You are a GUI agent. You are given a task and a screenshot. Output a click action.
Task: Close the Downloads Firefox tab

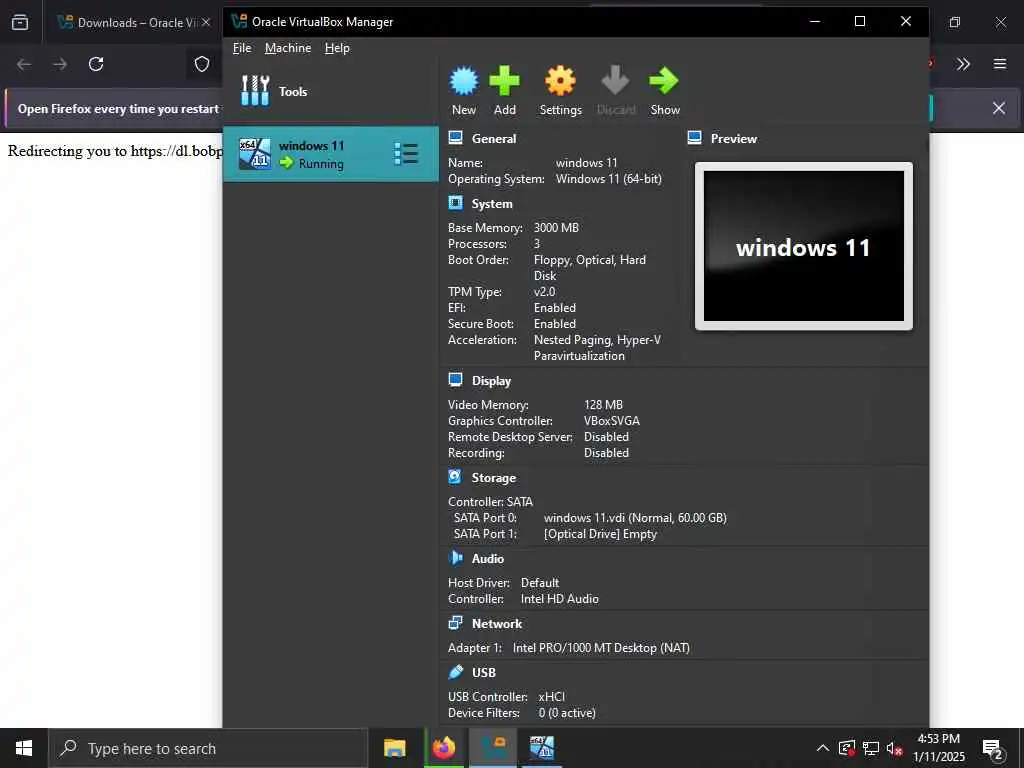click(x=206, y=22)
